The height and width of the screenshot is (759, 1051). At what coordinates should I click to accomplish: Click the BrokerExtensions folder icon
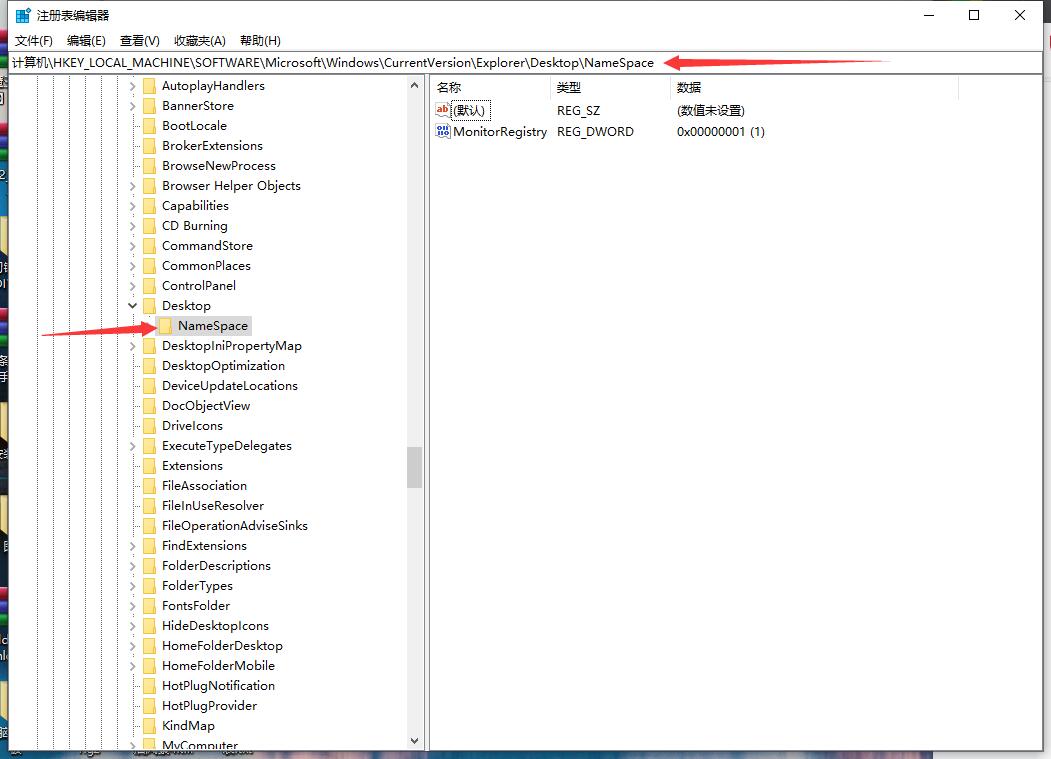tap(149, 146)
